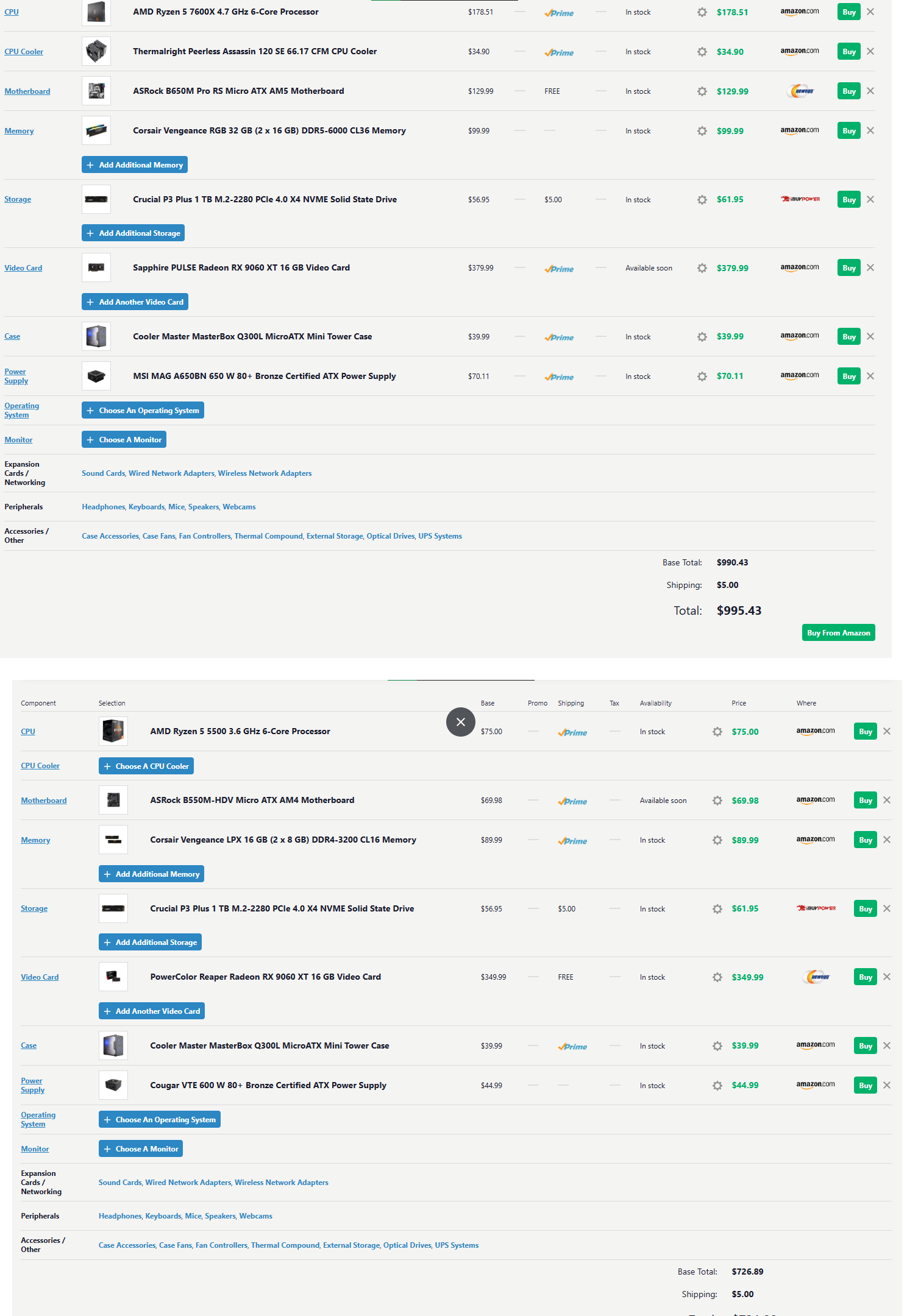The width and height of the screenshot is (907, 1316).
Task: Open Cougar VTE 600 W power supply thumbnail
Action: [x=113, y=1085]
